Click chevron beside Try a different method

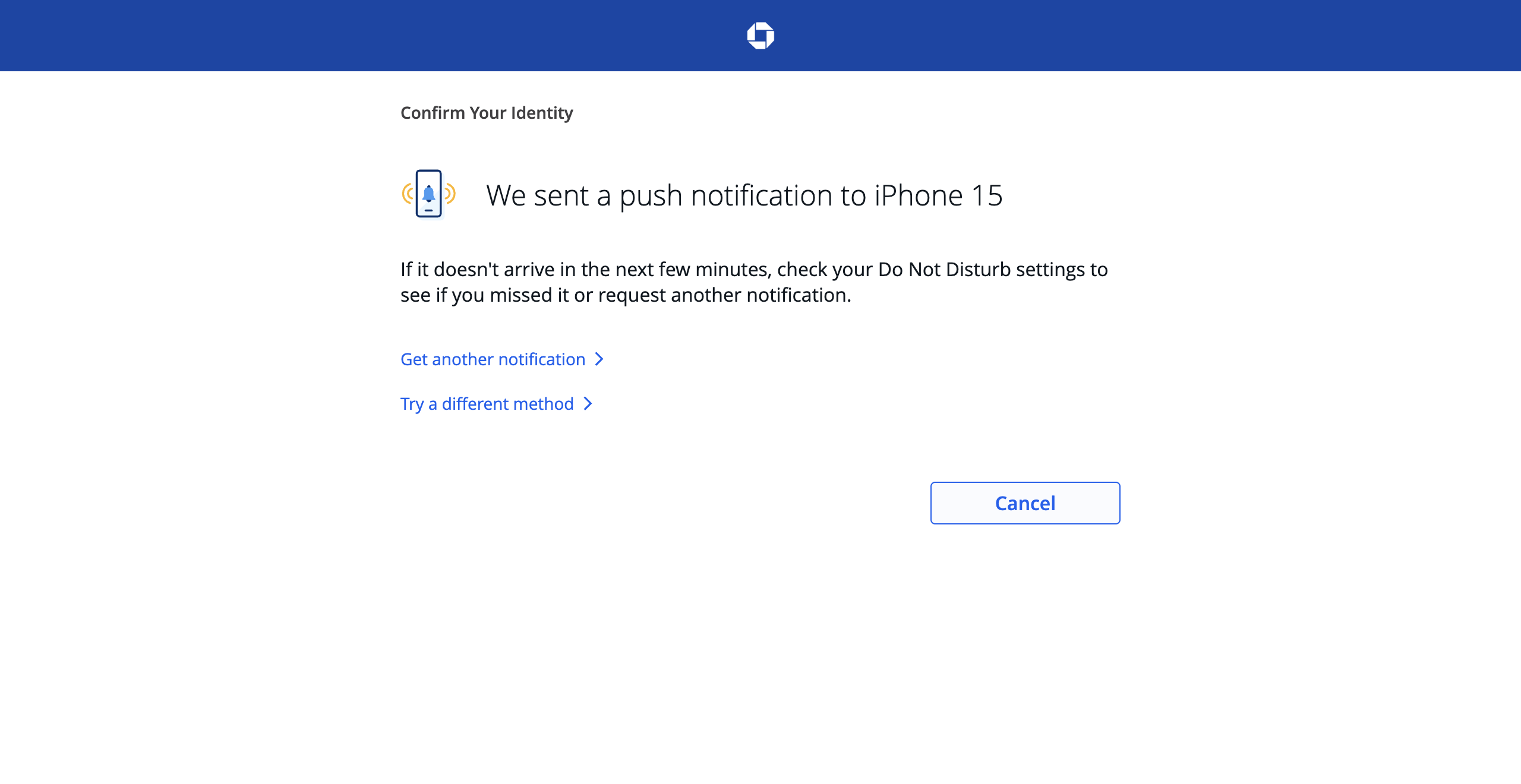588,404
